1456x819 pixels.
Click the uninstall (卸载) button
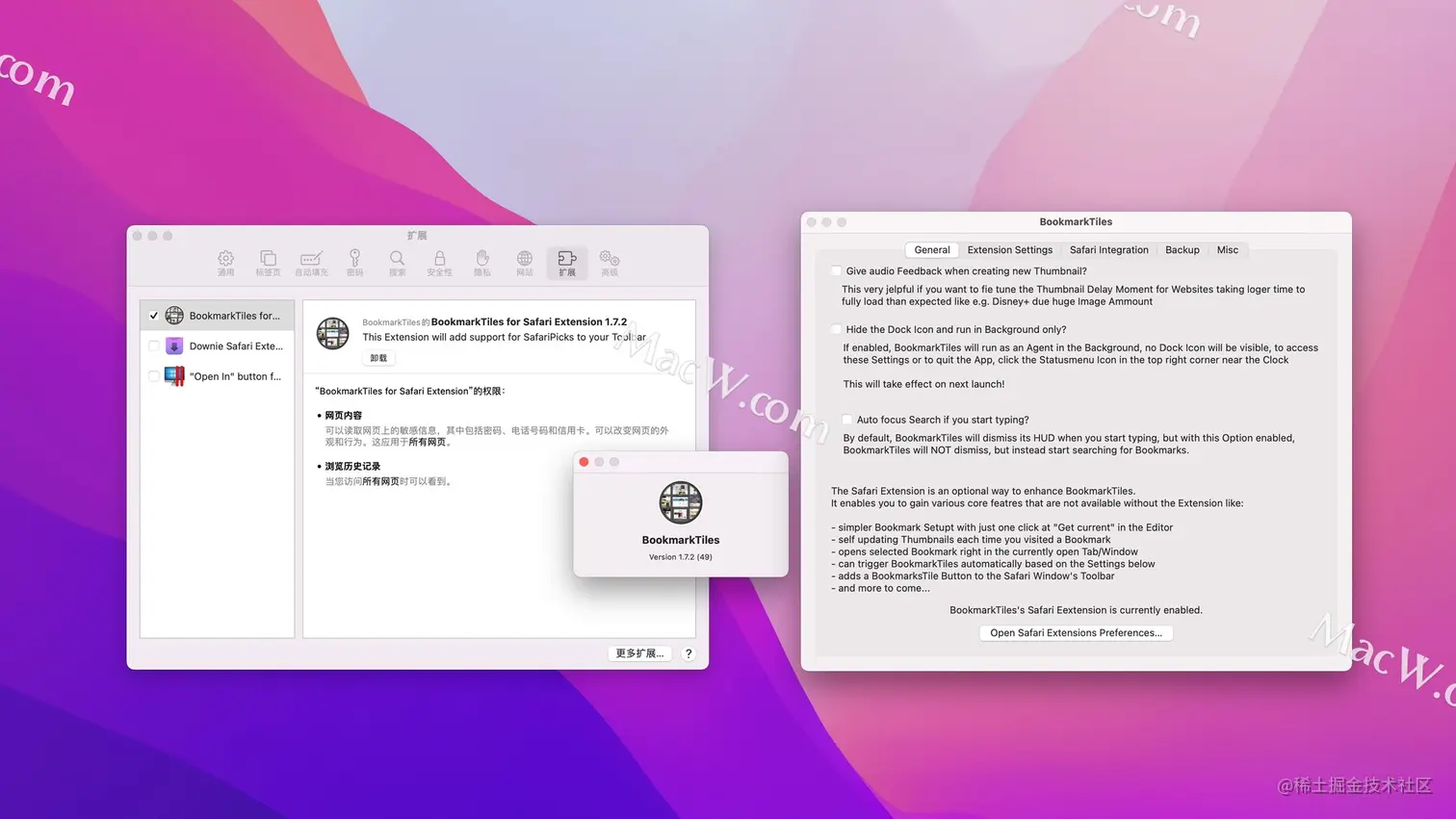[378, 358]
